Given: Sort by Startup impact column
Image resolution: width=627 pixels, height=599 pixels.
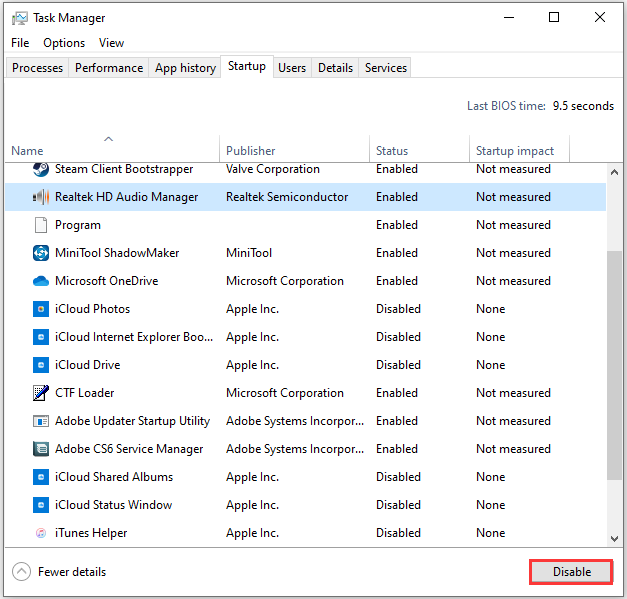Looking at the screenshot, I should tap(515, 151).
